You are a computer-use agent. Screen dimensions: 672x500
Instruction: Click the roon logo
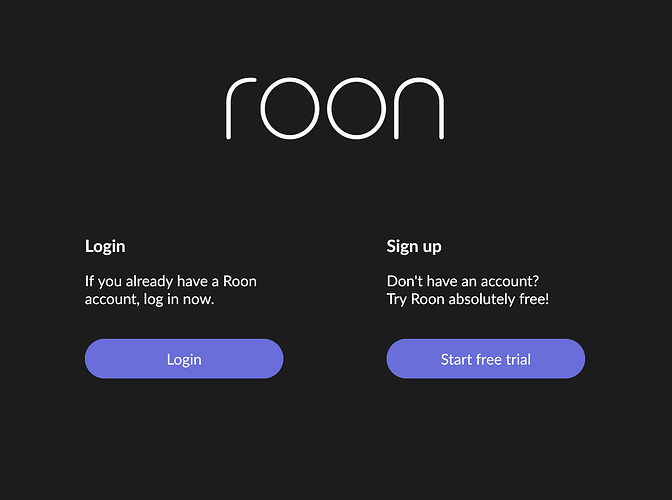(335, 108)
